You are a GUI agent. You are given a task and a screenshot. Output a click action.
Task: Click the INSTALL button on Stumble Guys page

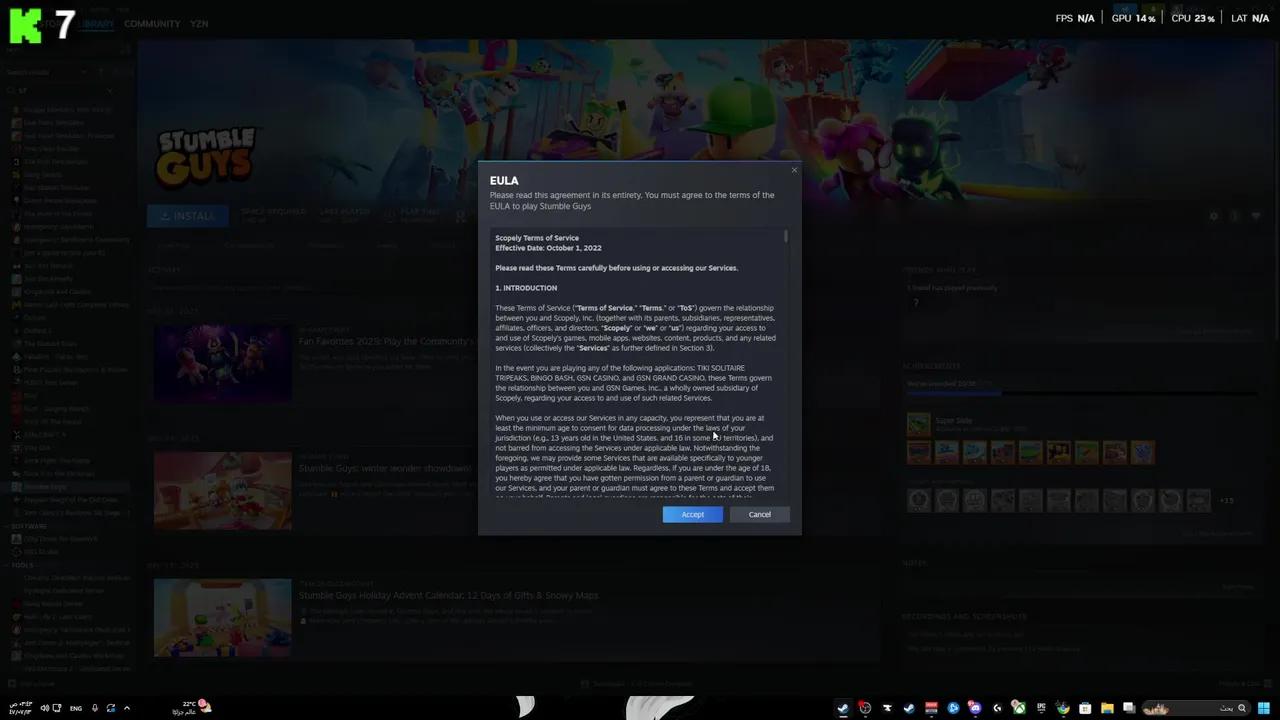[x=188, y=215]
